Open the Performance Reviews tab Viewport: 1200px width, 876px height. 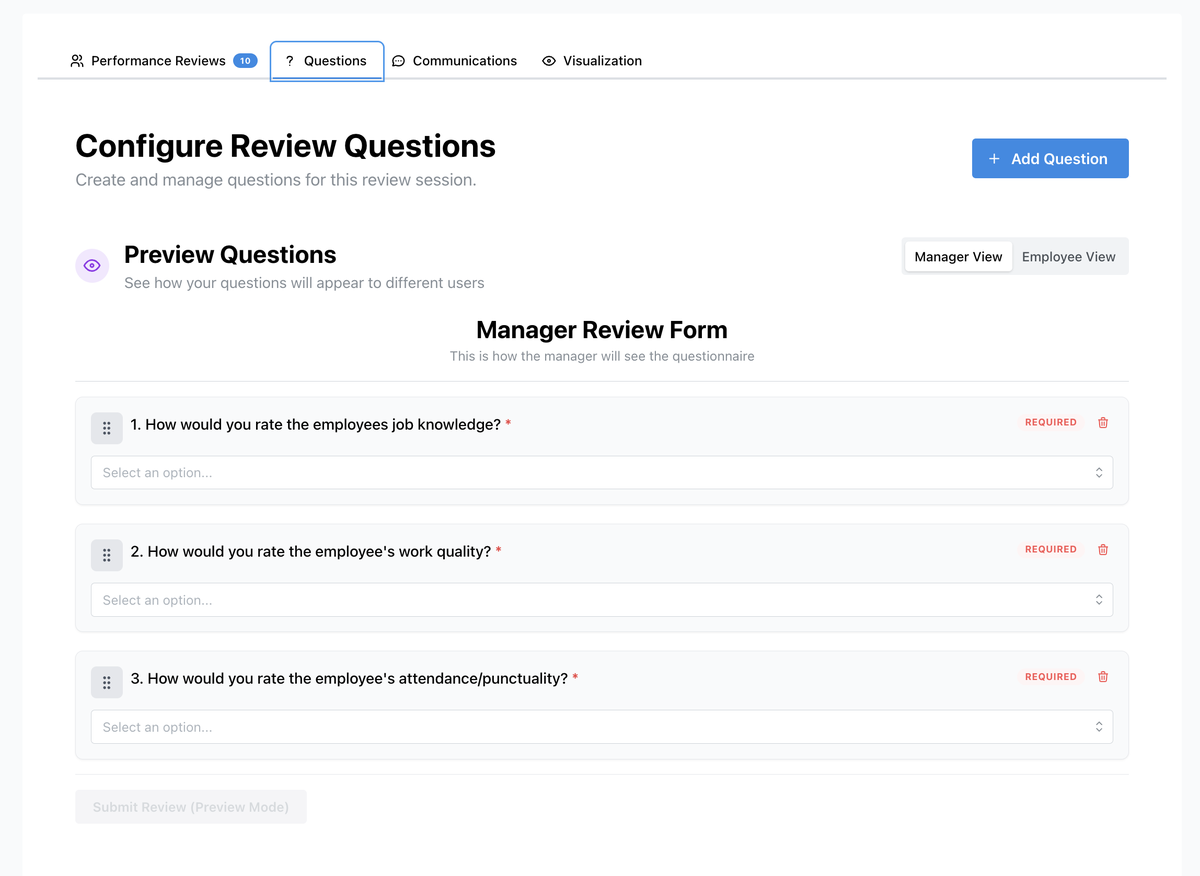pyautogui.click(x=163, y=61)
